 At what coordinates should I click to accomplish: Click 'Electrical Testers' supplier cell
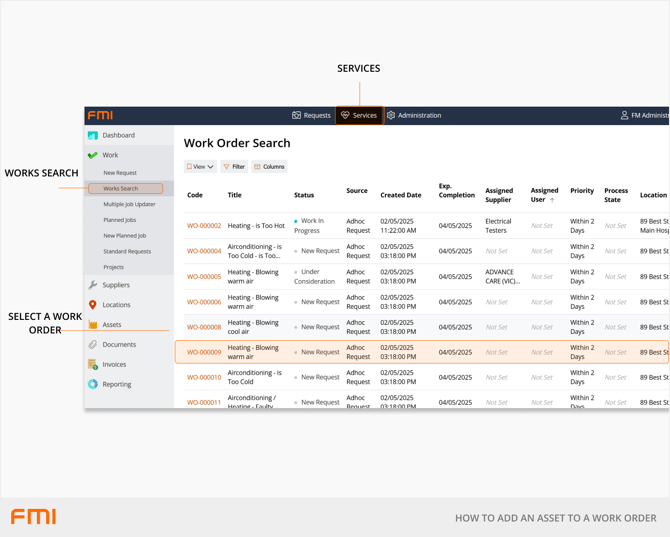pyautogui.click(x=498, y=226)
